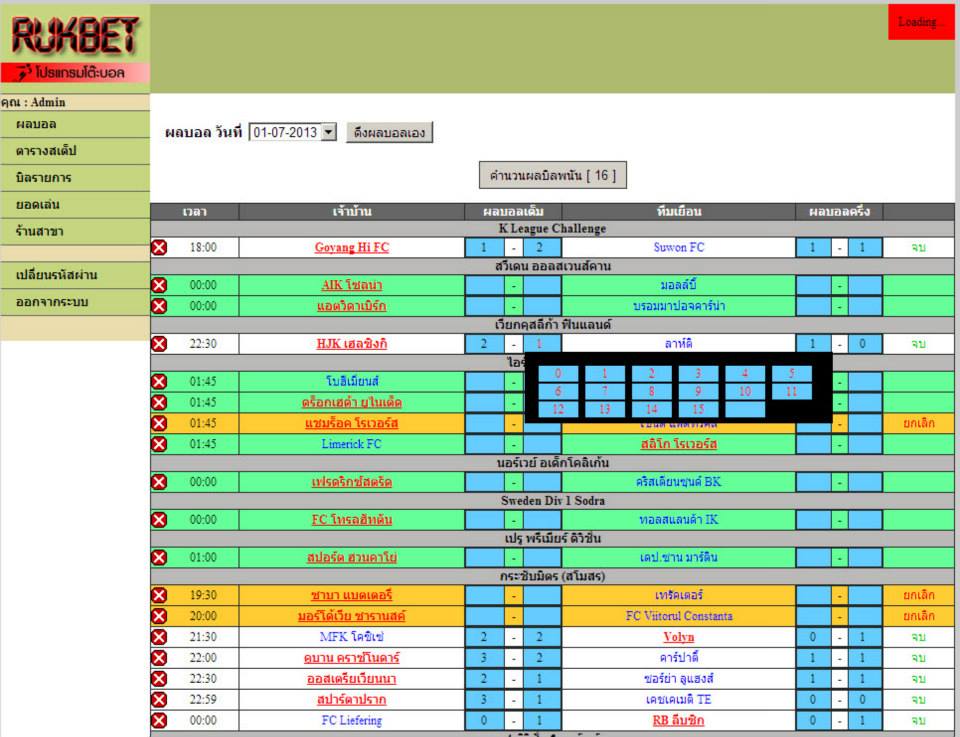960x737 pixels.
Task: Open the date dropdown showing 01-07-2013
Action: (293, 132)
